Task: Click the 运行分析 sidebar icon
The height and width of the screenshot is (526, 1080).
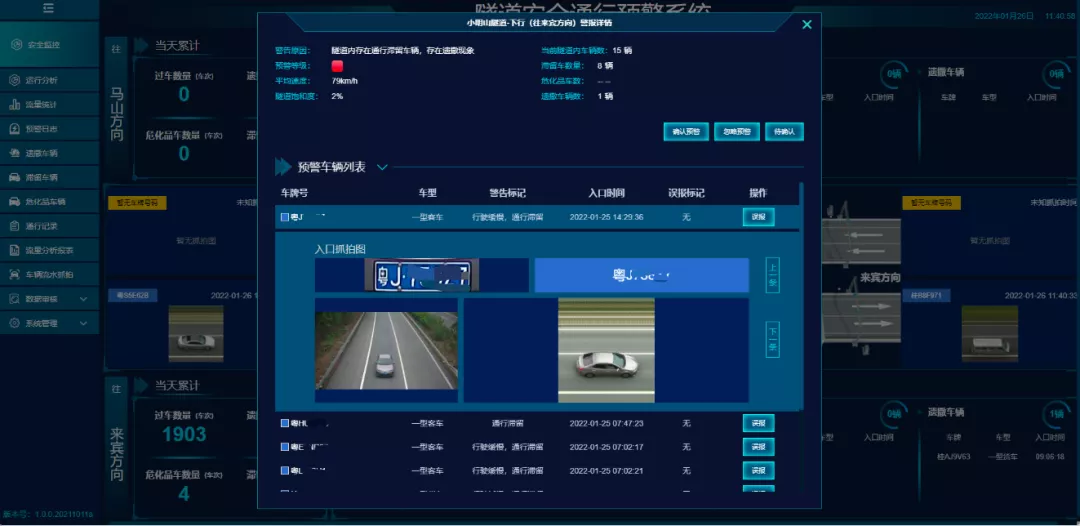Action: [x=15, y=80]
